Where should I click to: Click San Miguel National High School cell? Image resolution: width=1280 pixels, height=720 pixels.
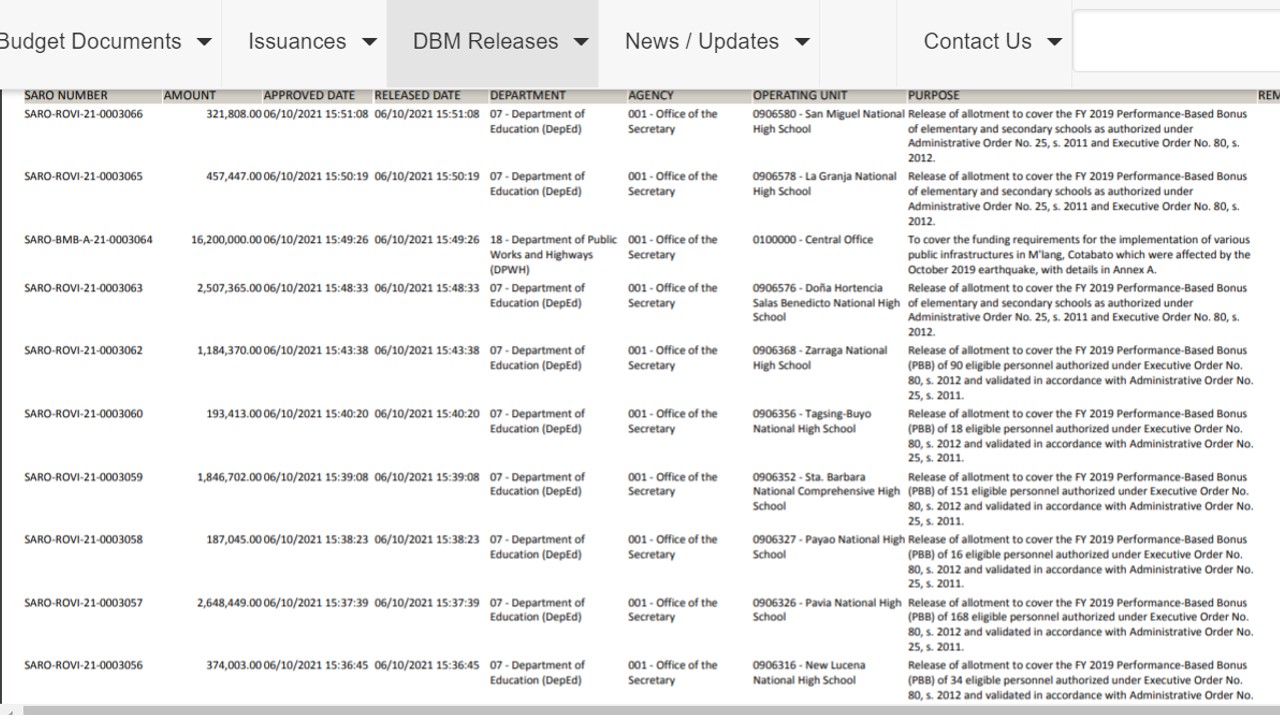point(828,121)
